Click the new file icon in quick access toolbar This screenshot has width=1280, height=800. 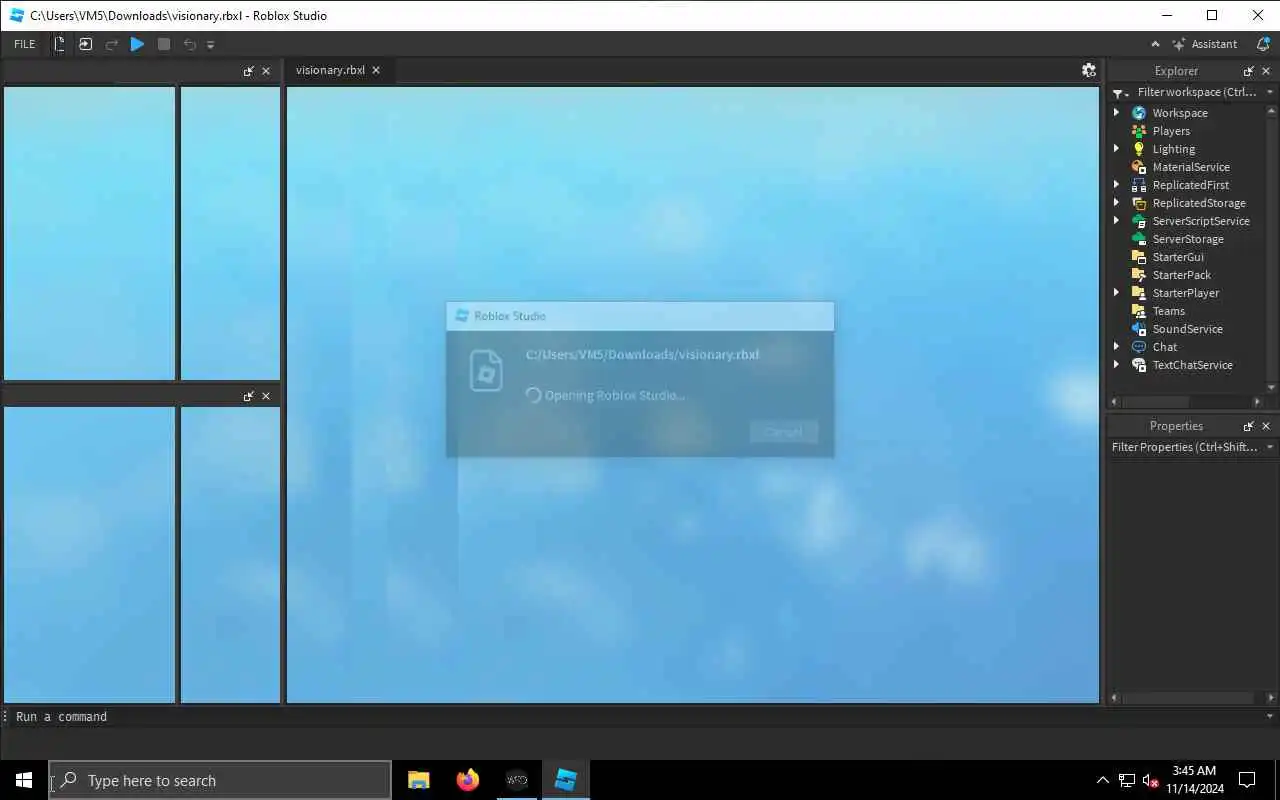[x=60, y=44]
